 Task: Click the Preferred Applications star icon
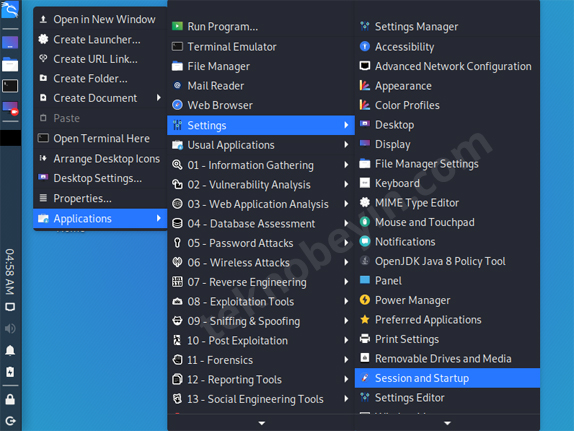[365, 319]
